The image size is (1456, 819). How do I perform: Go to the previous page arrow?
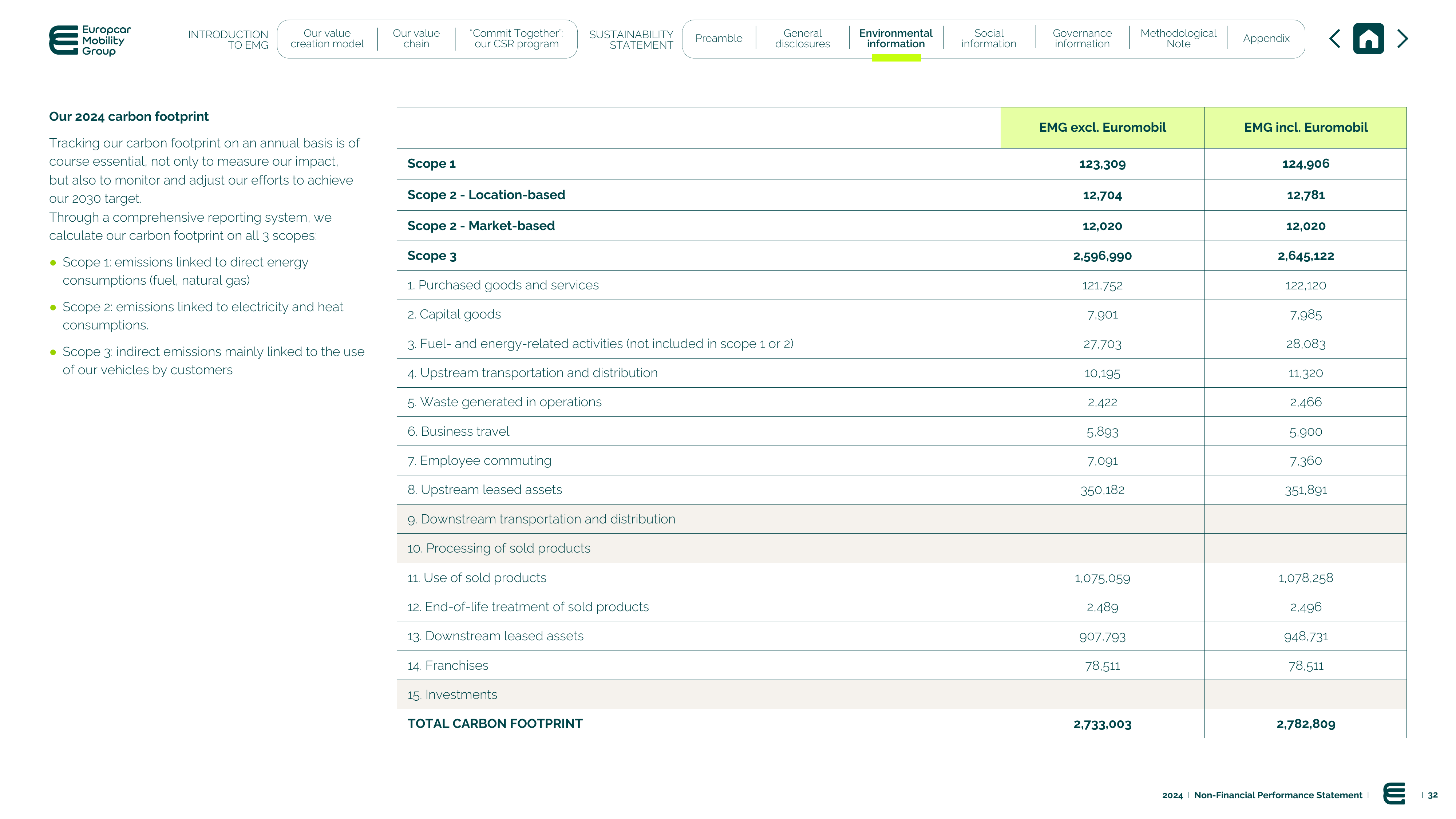pyautogui.click(x=1335, y=39)
